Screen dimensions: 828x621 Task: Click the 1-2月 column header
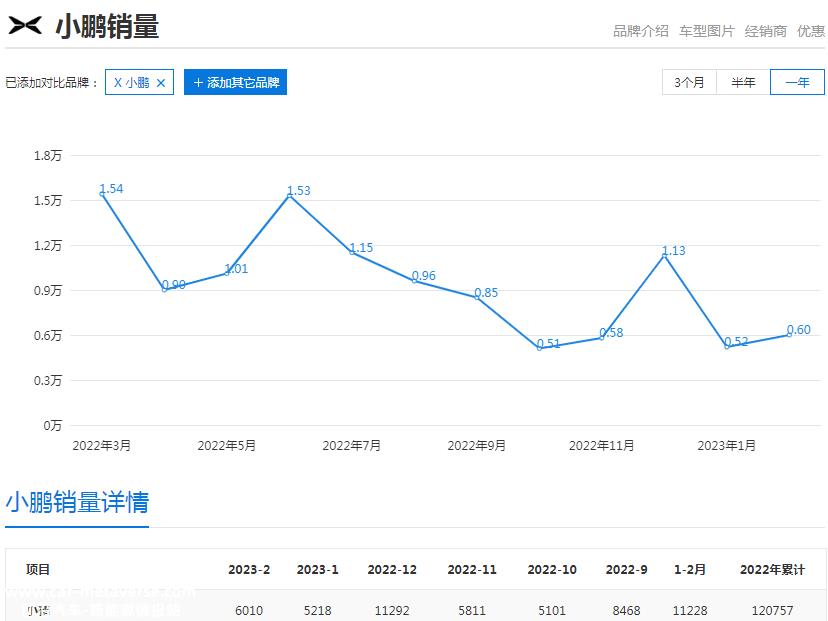click(690, 570)
